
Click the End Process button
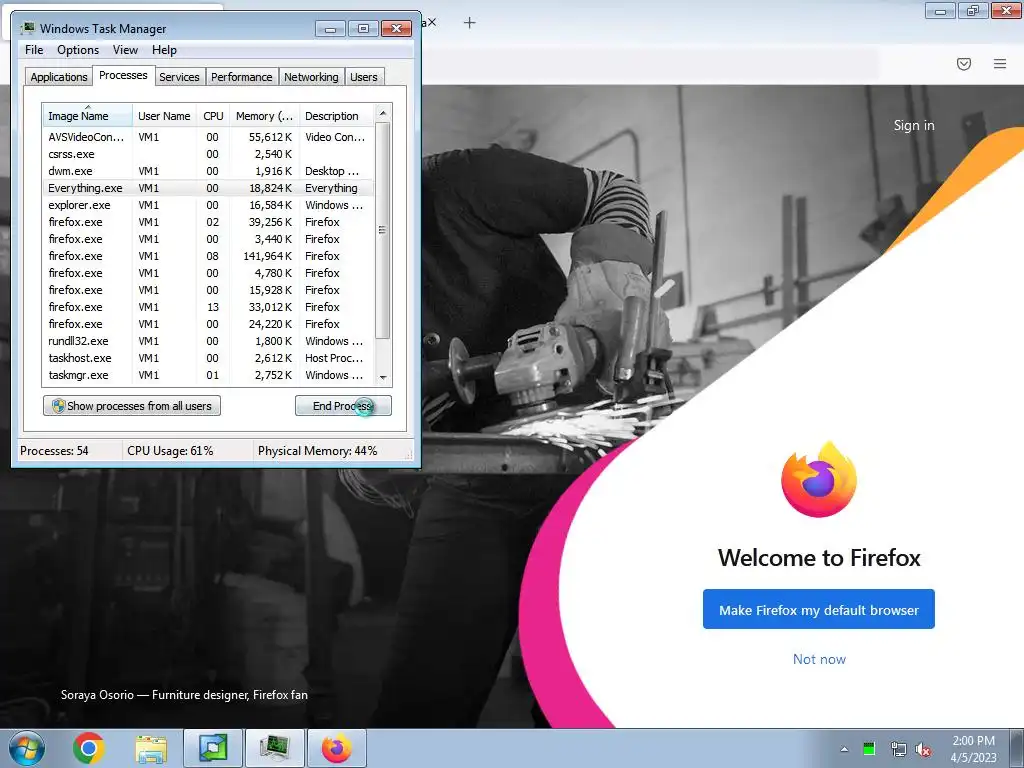[344, 406]
